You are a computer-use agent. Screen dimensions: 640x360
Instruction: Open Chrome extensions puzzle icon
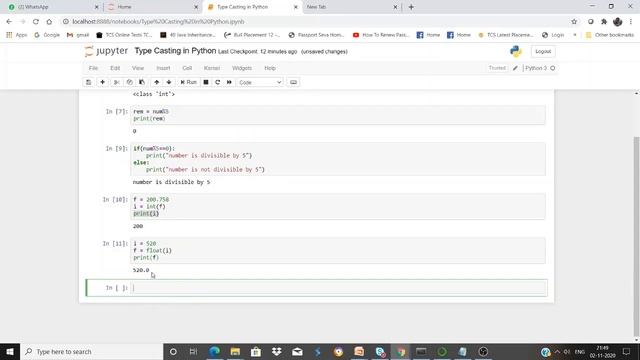click(x=604, y=22)
